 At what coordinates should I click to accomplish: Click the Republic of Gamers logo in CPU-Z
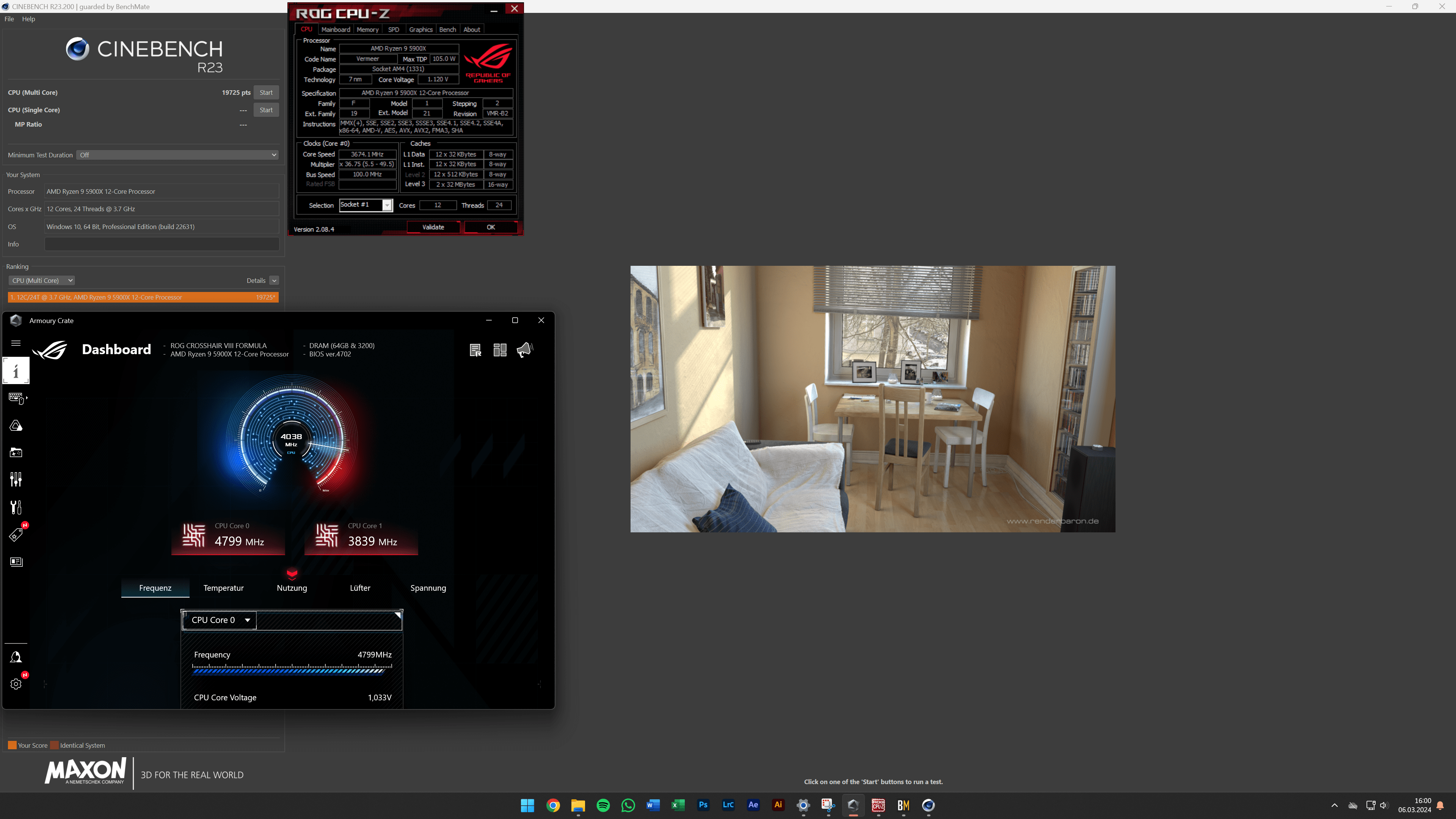tap(488, 64)
